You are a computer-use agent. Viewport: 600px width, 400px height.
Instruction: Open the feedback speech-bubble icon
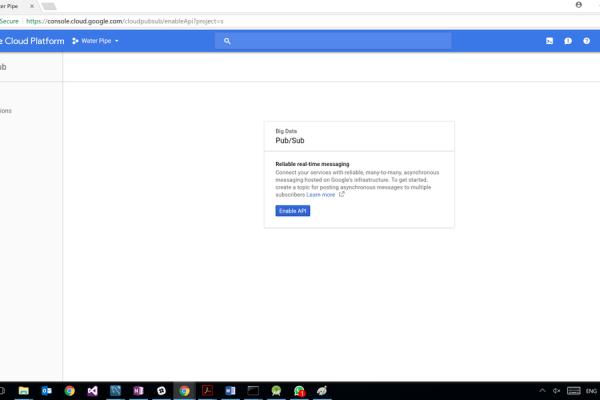[568, 41]
